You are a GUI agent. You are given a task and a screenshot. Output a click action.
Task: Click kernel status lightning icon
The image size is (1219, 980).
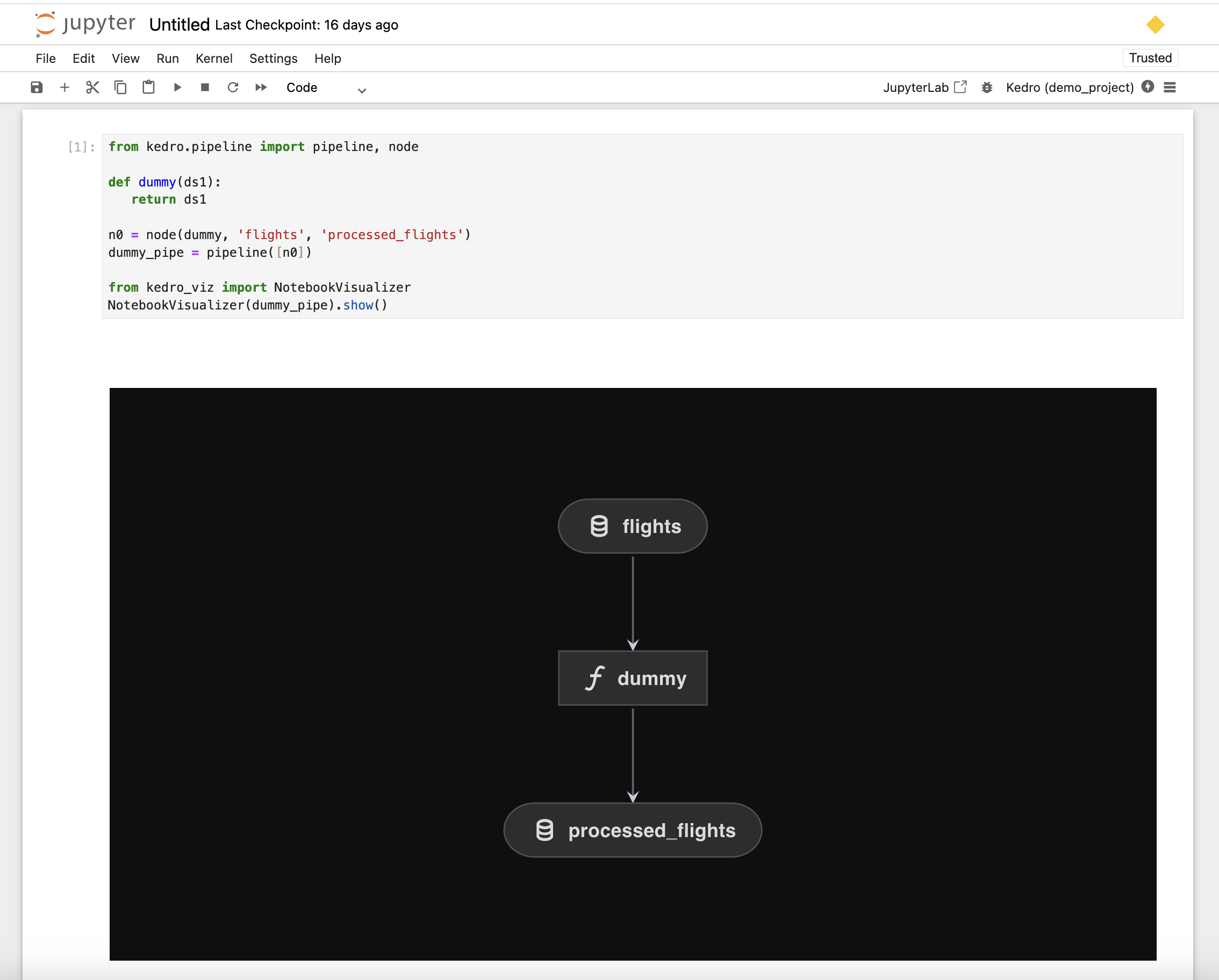click(x=1147, y=87)
